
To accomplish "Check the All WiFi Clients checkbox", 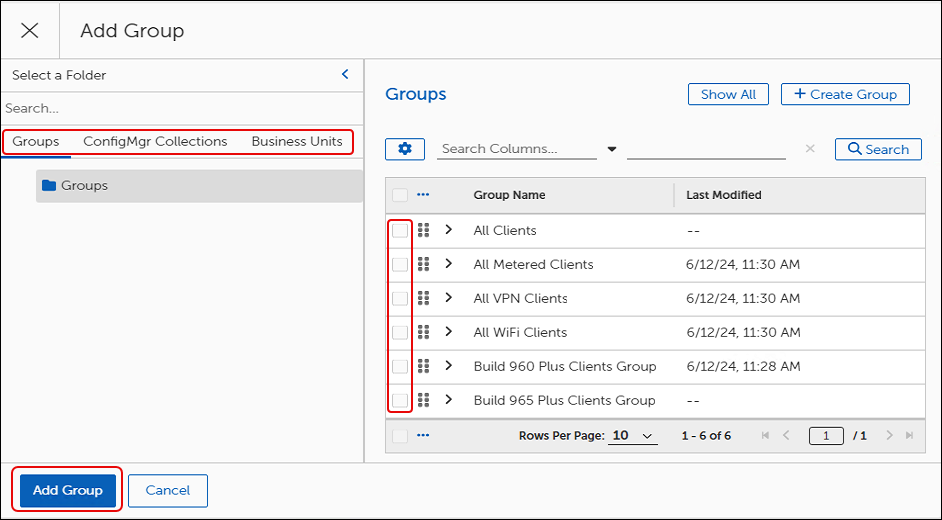I will (400, 333).
